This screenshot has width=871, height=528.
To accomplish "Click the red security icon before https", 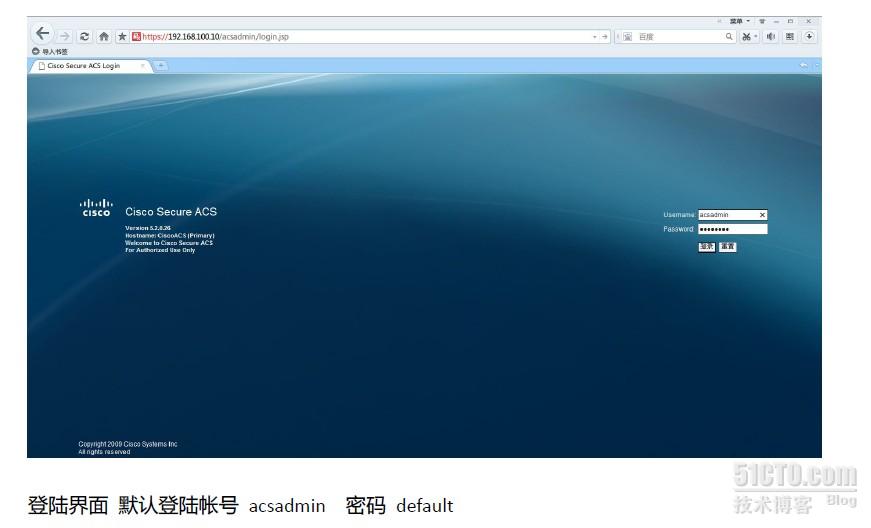I will 136,36.
